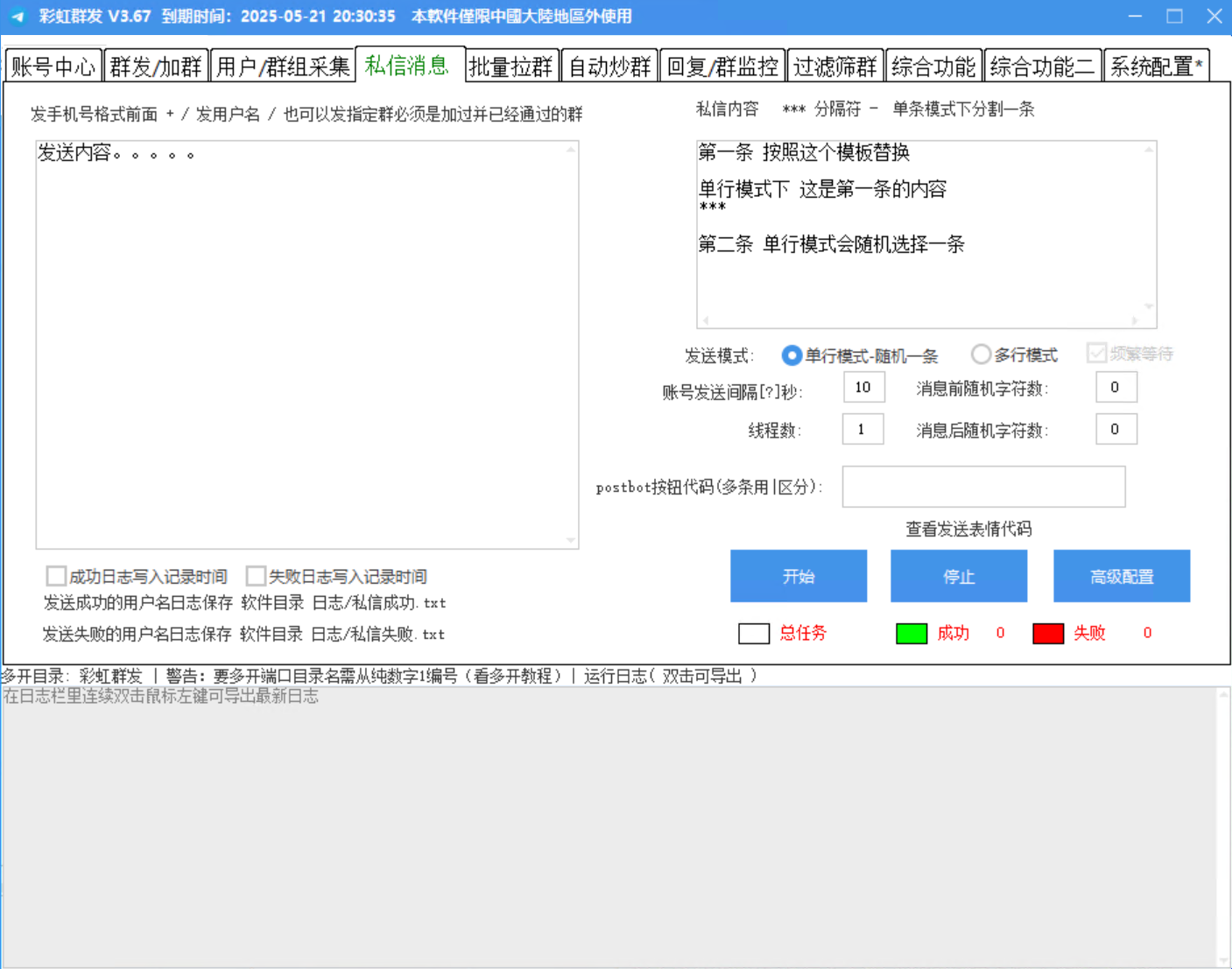Click the 查看发送表情代码 link
The height and width of the screenshot is (969, 1232).
click(x=968, y=529)
